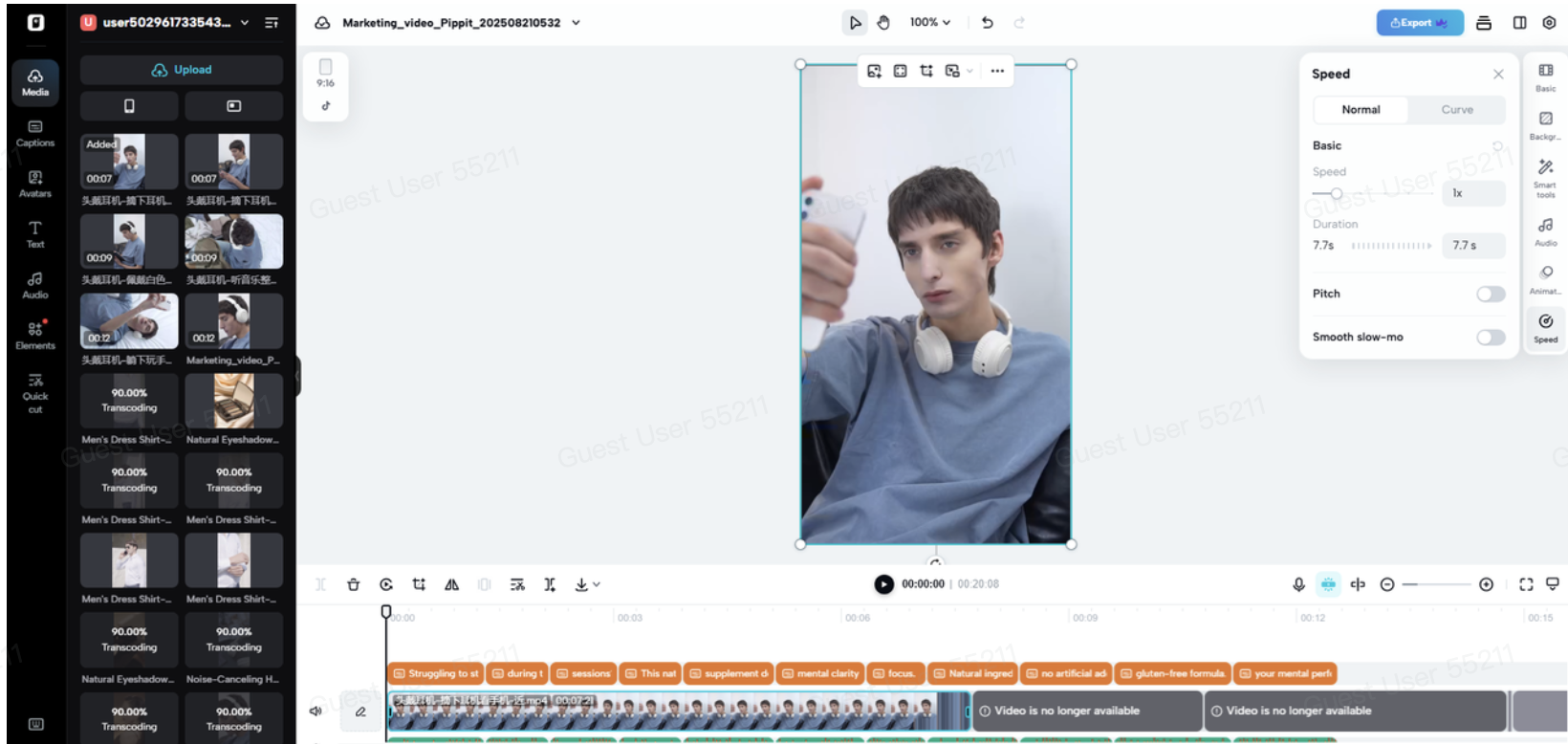
Task: Open the Captions panel in sidebar
Action: pos(34,133)
